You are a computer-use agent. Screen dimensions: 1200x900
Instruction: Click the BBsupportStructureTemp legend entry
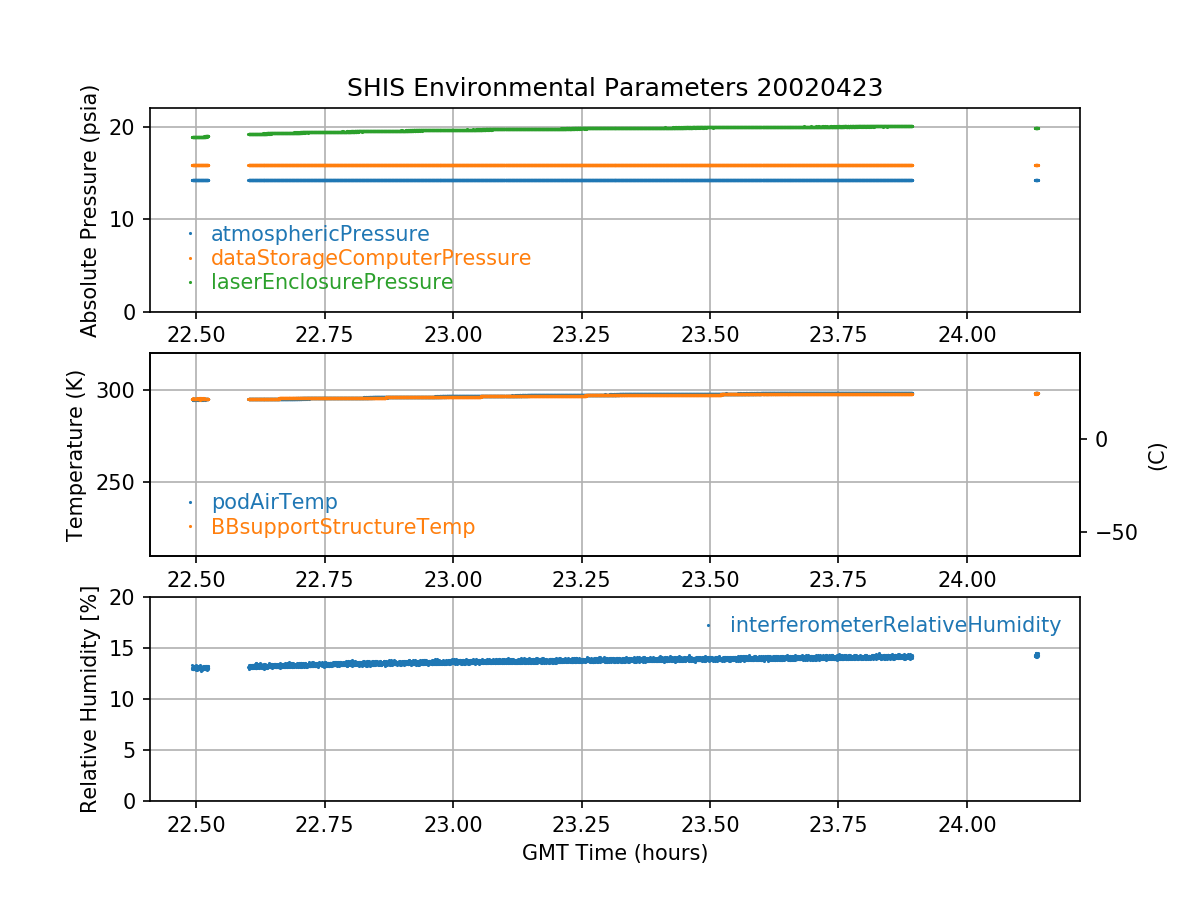pyautogui.click(x=342, y=526)
